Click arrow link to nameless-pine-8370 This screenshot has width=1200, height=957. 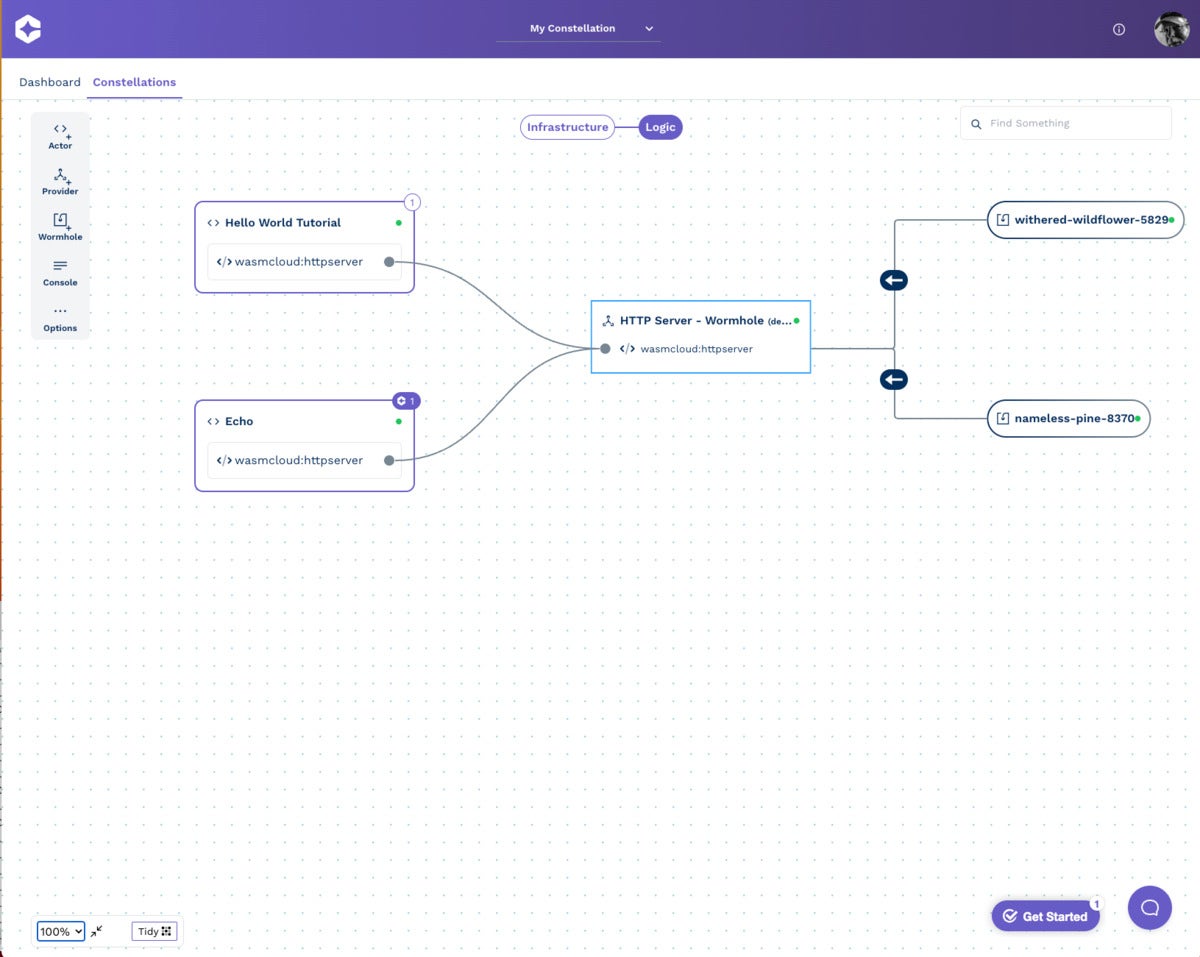(894, 380)
